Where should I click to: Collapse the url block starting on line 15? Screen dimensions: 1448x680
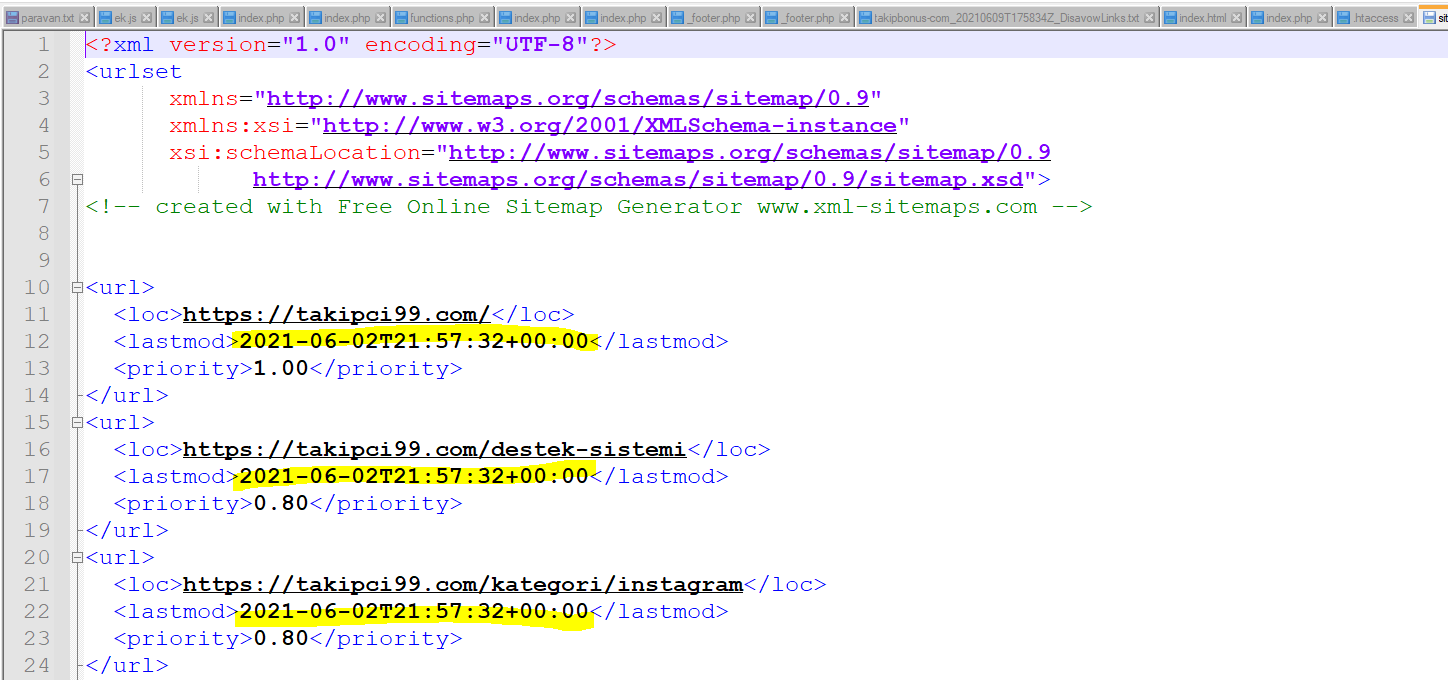(77, 423)
